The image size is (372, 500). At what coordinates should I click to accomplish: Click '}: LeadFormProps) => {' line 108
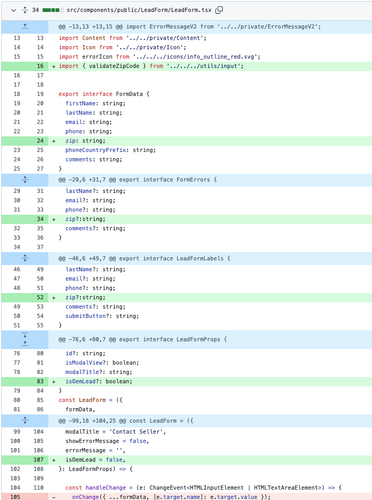point(95,469)
